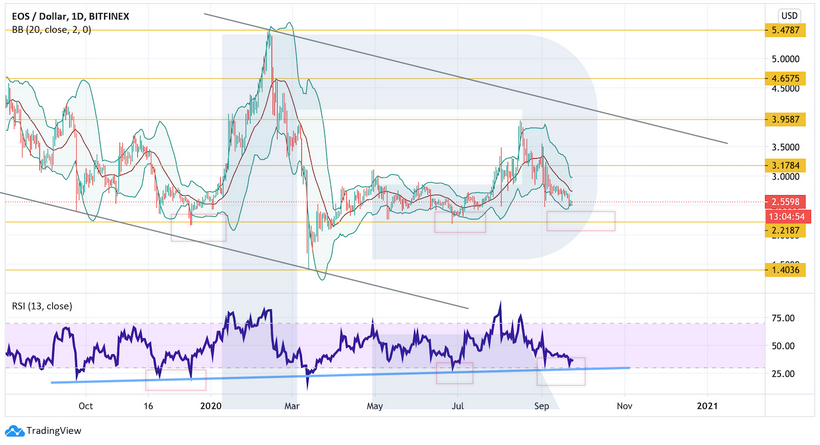Image resolution: width=820 pixels, height=445 pixels.
Task: Open the TradingView link text
Action: (x=54, y=431)
